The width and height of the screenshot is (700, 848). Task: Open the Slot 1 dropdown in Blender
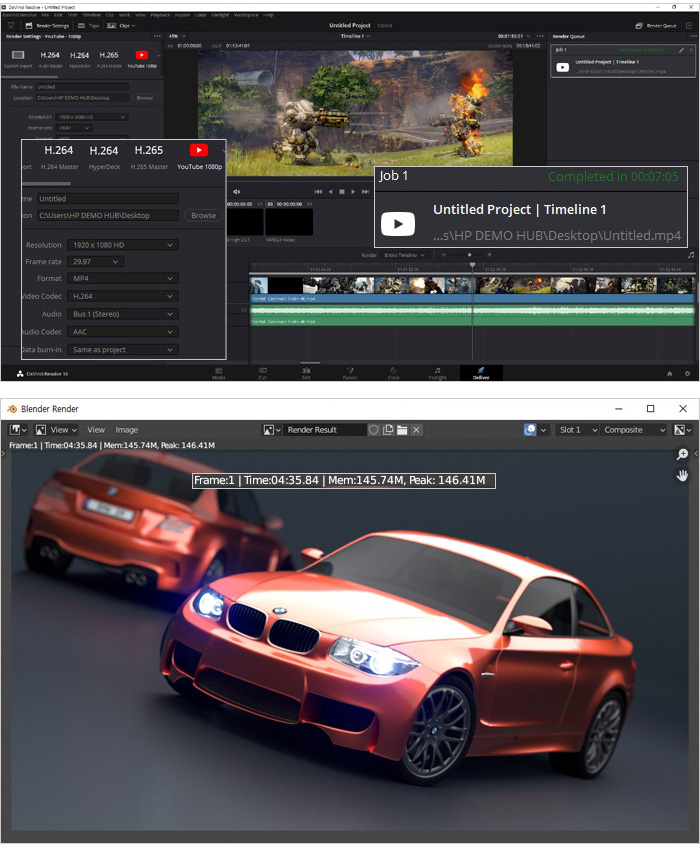pyautogui.click(x=578, y=429)
